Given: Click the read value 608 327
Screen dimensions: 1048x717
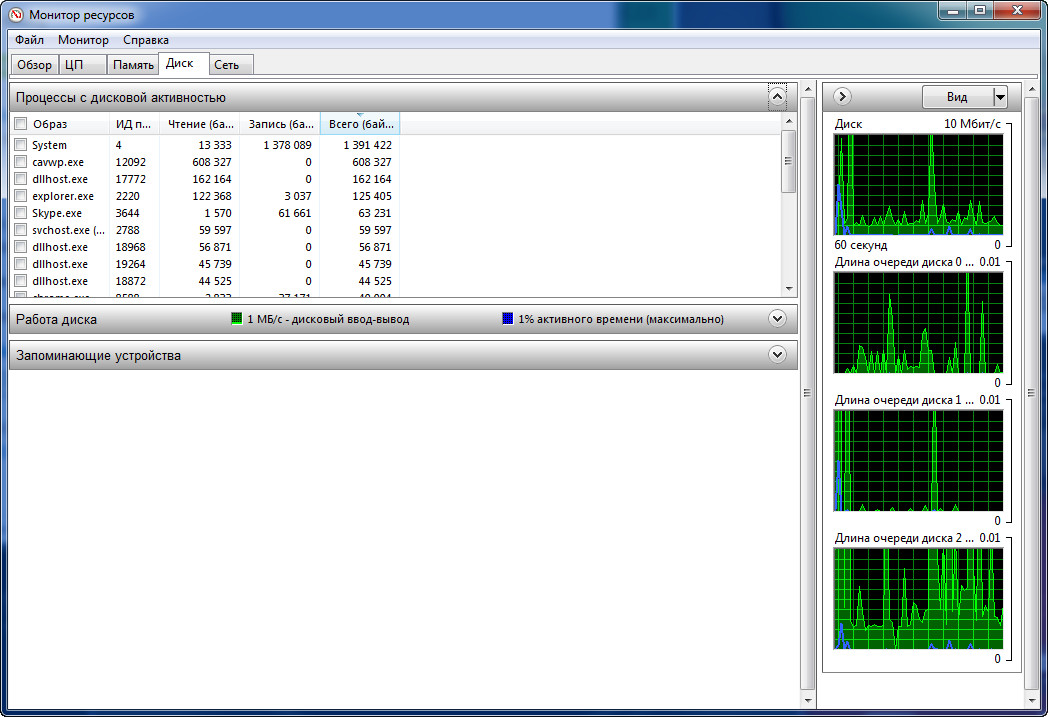Looking at the screenshot, I should (x=212, y=162).
